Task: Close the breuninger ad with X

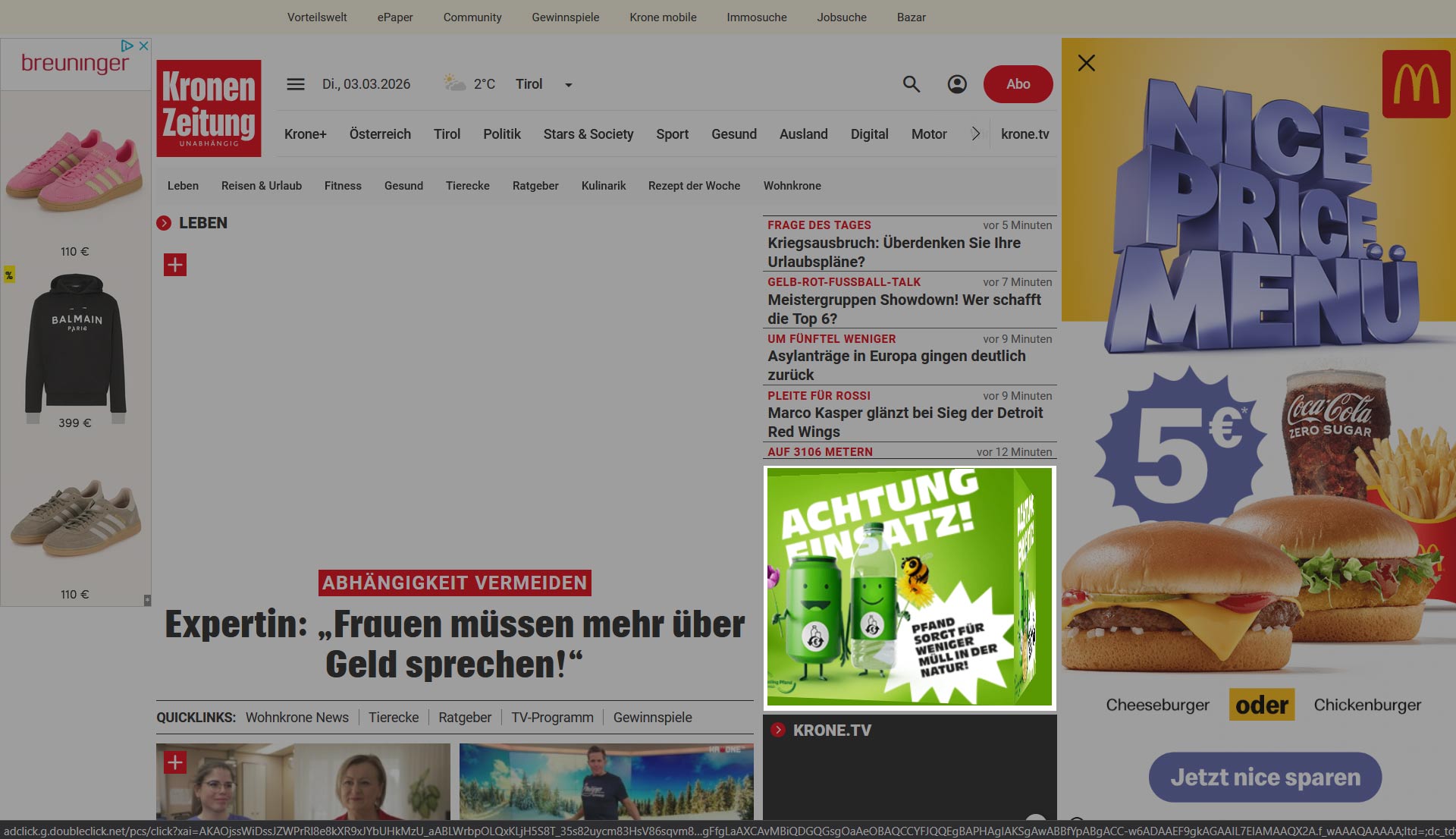Action: tap(143, 46)
